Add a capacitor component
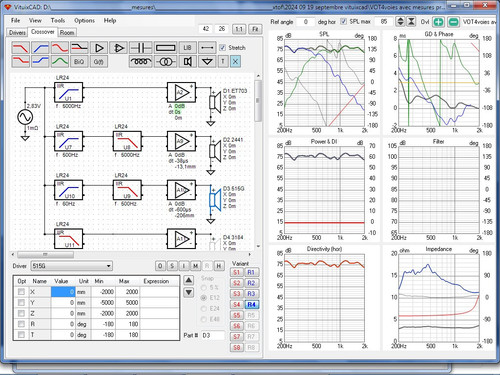The height and width of the screenshot is (375, 500). [141, 48]
